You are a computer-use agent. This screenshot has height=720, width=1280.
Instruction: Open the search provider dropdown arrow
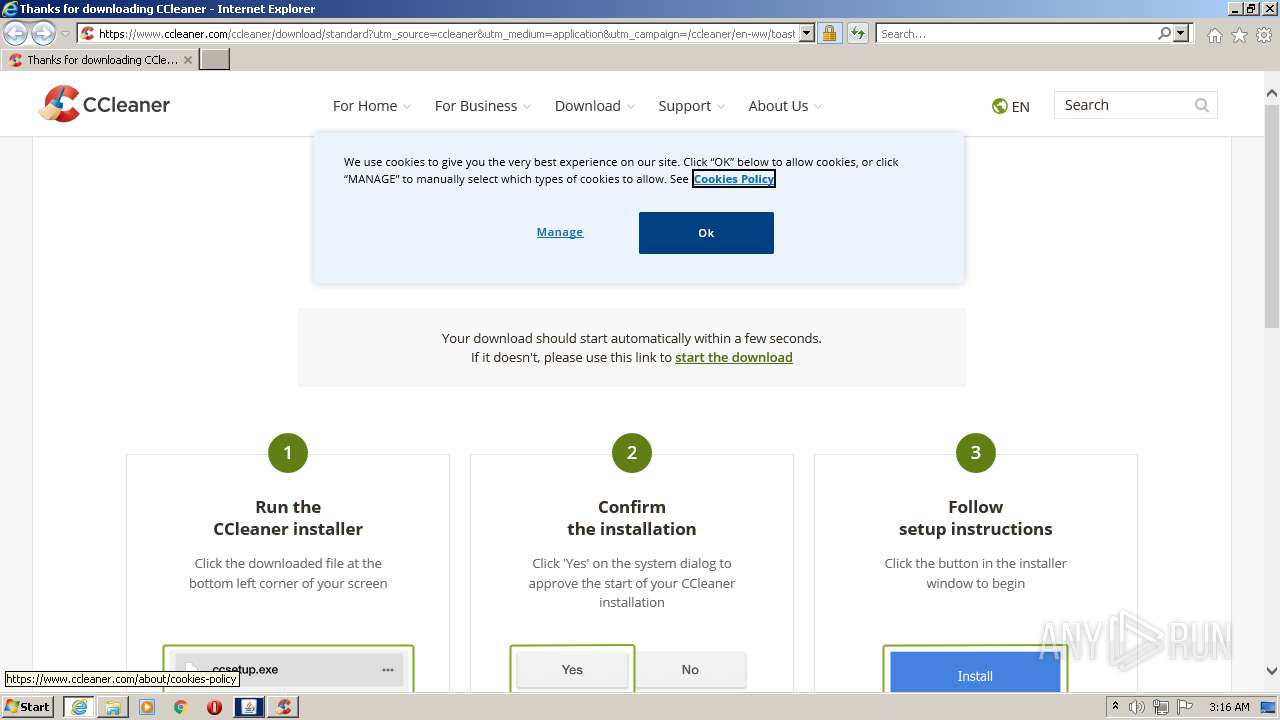click(x=1181, y=34)
